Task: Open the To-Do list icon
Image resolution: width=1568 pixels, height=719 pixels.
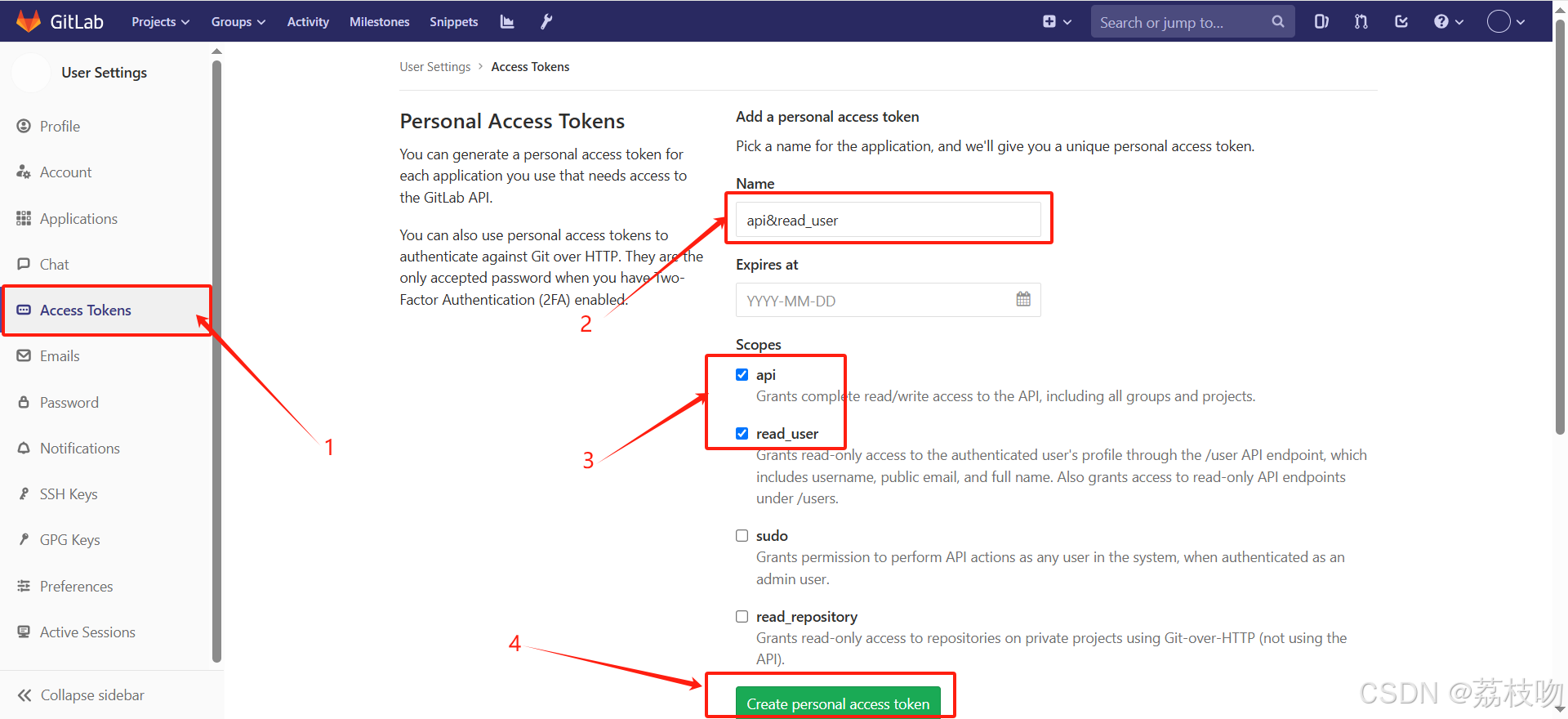Action: pyautogui.click(x=1401, y=22)
